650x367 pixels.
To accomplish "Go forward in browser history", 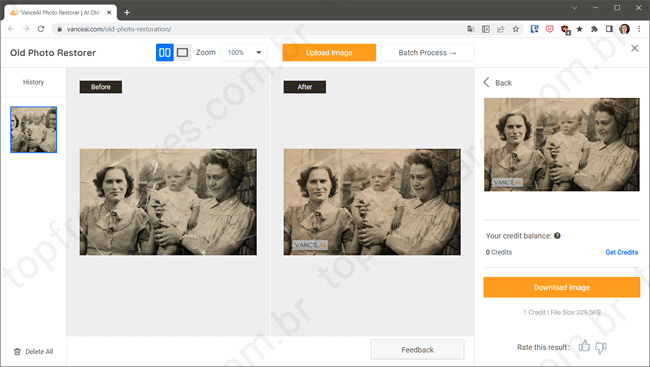I will pyautogui.click(x=26, y=29).
